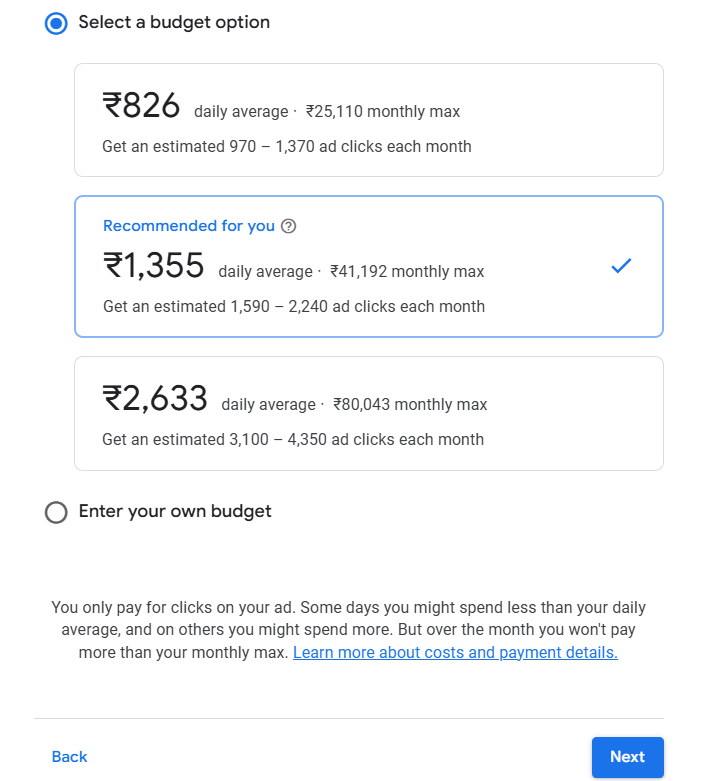The image size is (723, 781).
Task: Click the 'Recommended for you' label
Action: click(189, 226)
